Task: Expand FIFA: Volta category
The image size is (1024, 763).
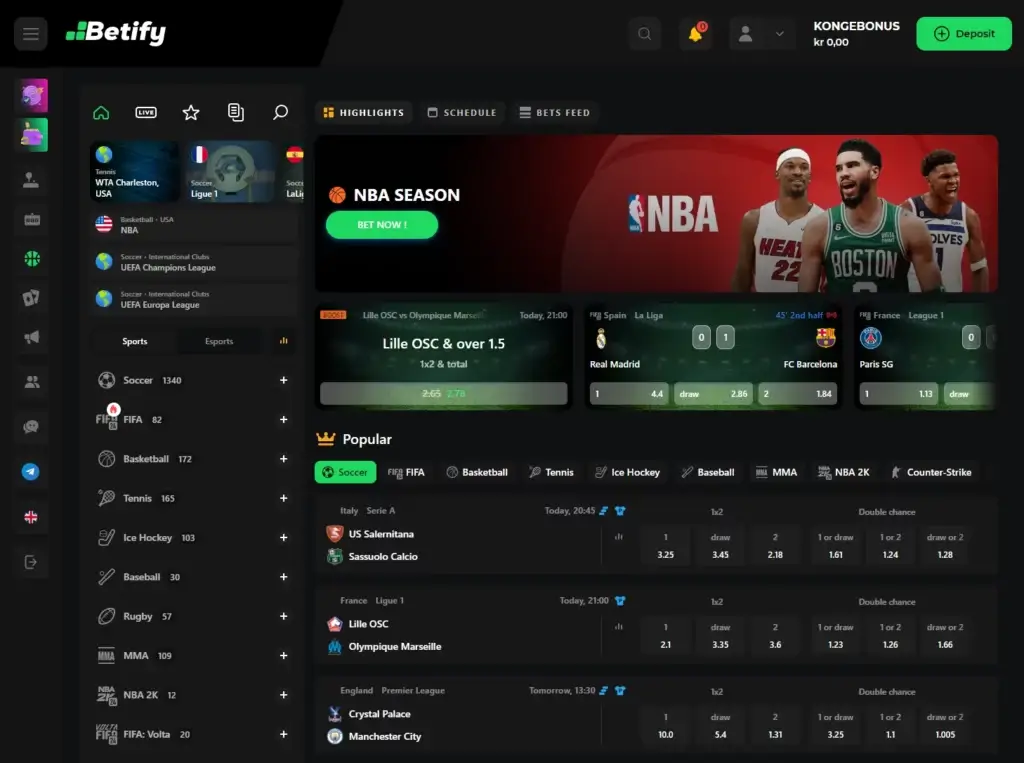Action: pos(283,734)
